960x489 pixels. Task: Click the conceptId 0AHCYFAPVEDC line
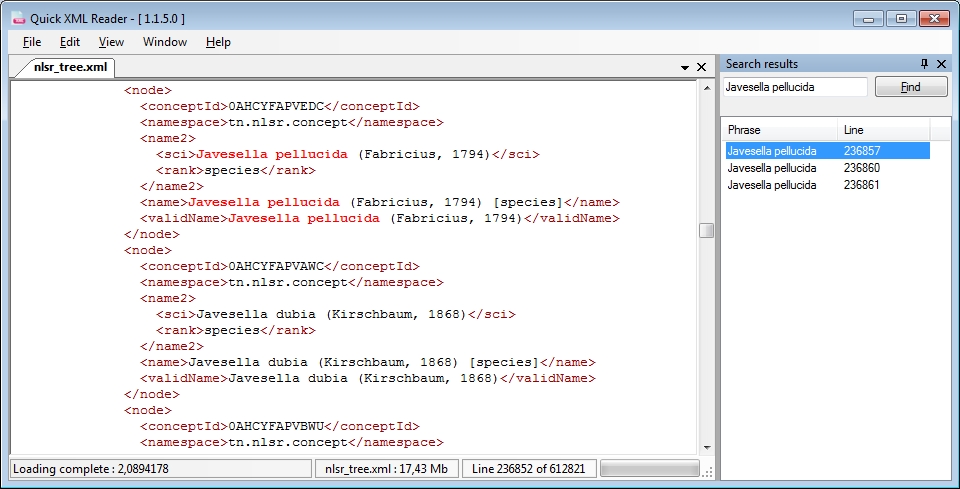point(280,106)
